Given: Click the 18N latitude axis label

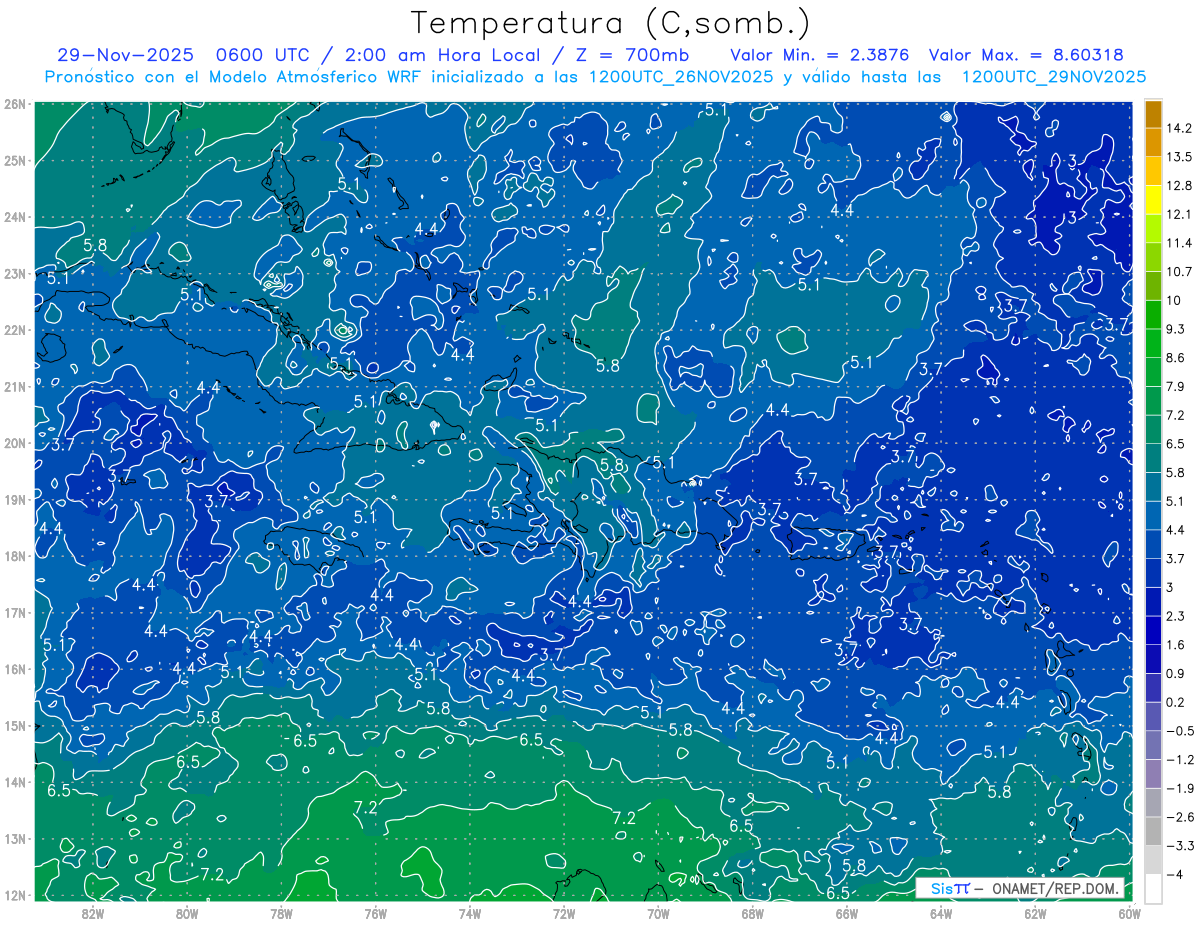Looking at the screenshot, I should tap(15, 556).
